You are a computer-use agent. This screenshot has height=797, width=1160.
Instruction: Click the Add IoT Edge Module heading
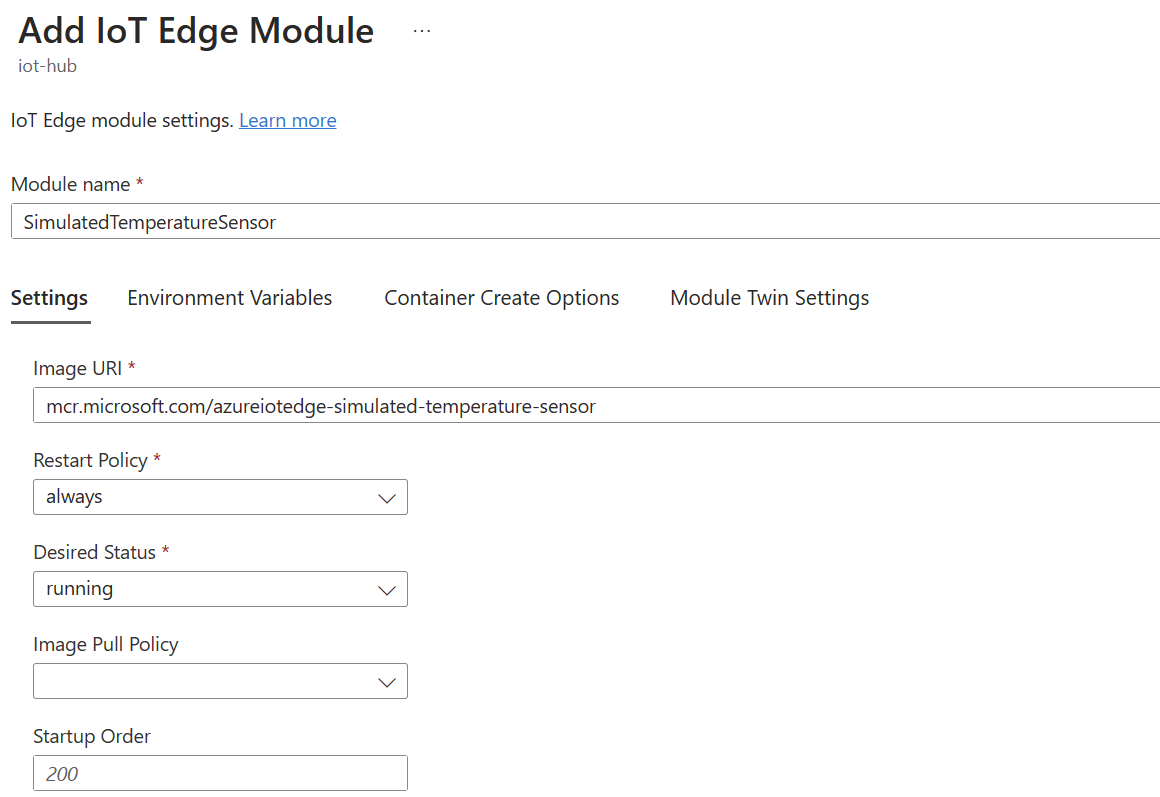point(195,31)
